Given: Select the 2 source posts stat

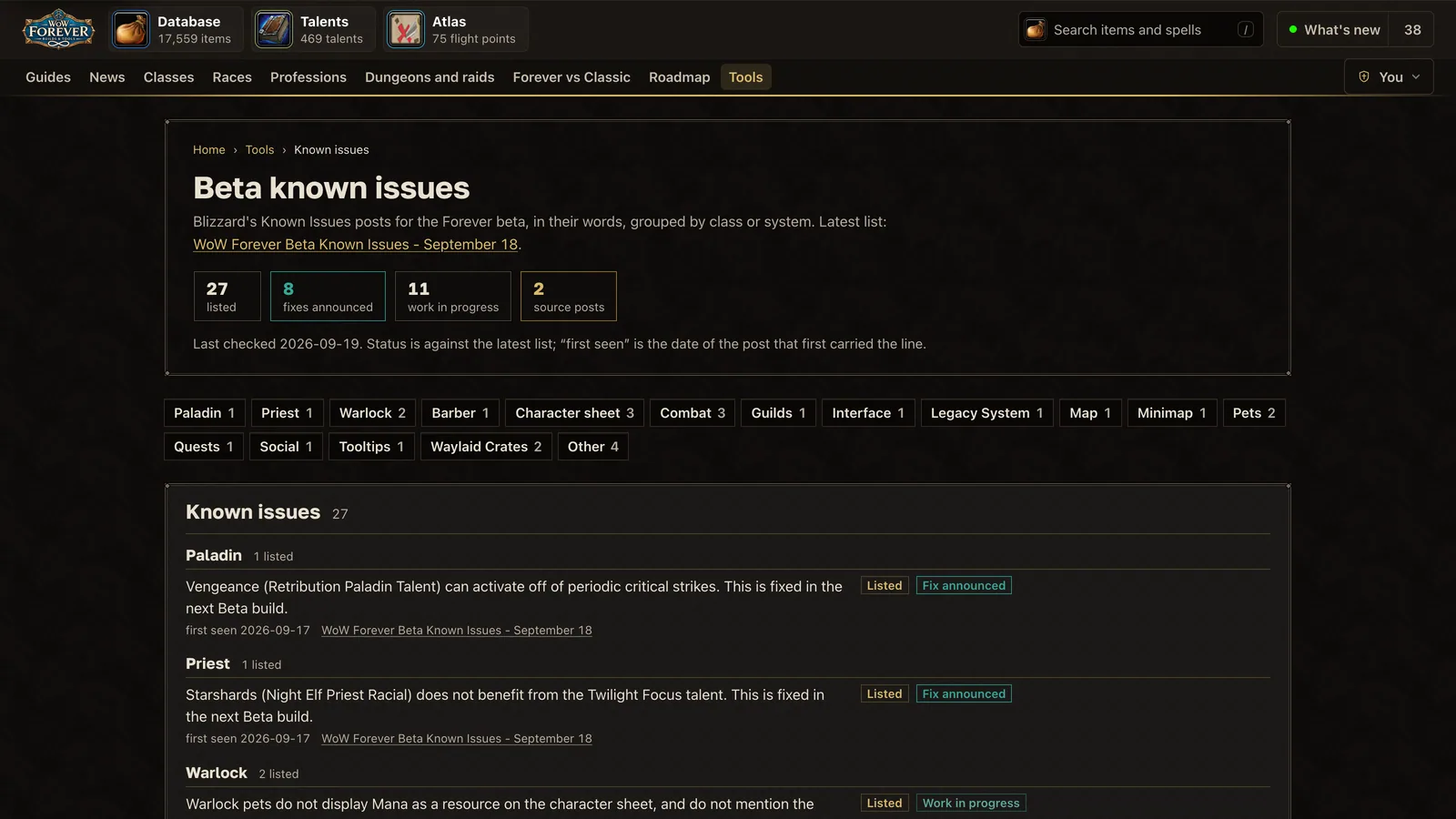Looking at the screenshot, I should pyautogui.click(x=569, y=296).
